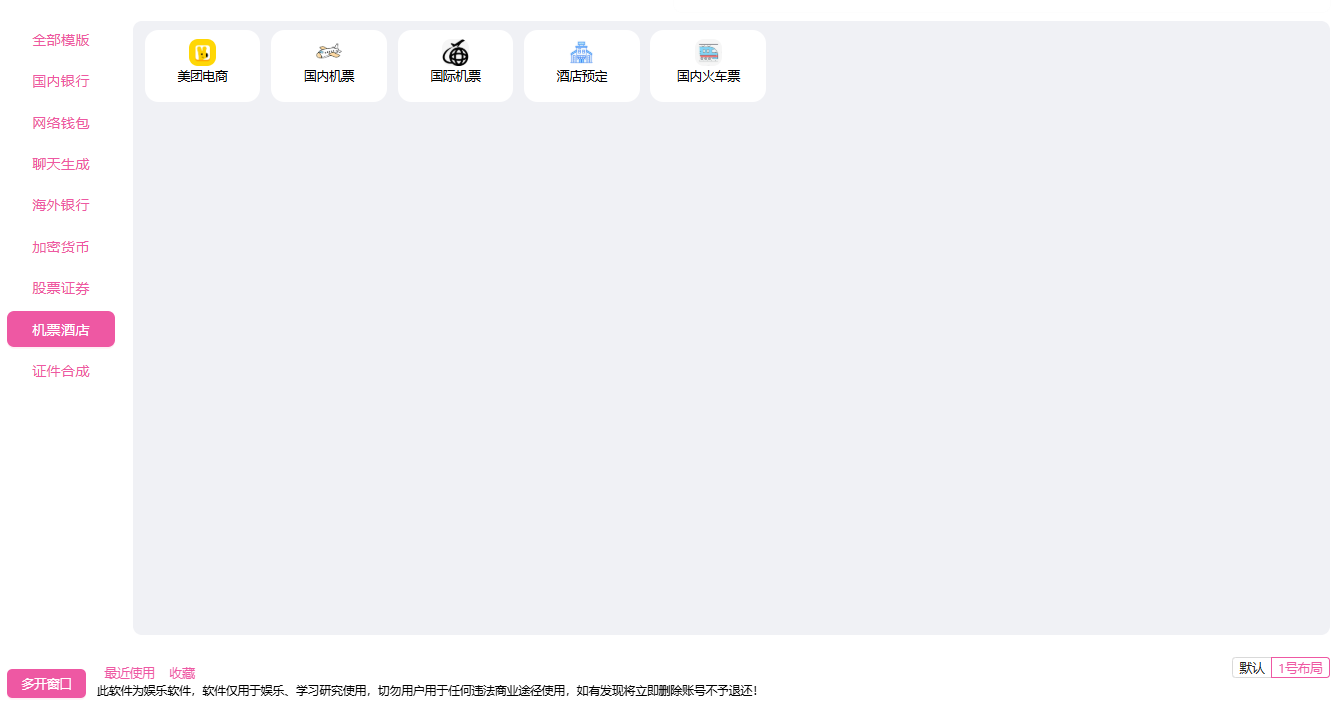Screen dimensions: 1341x703
Task: Click the 收藏 favorites link
Action: 182,673
